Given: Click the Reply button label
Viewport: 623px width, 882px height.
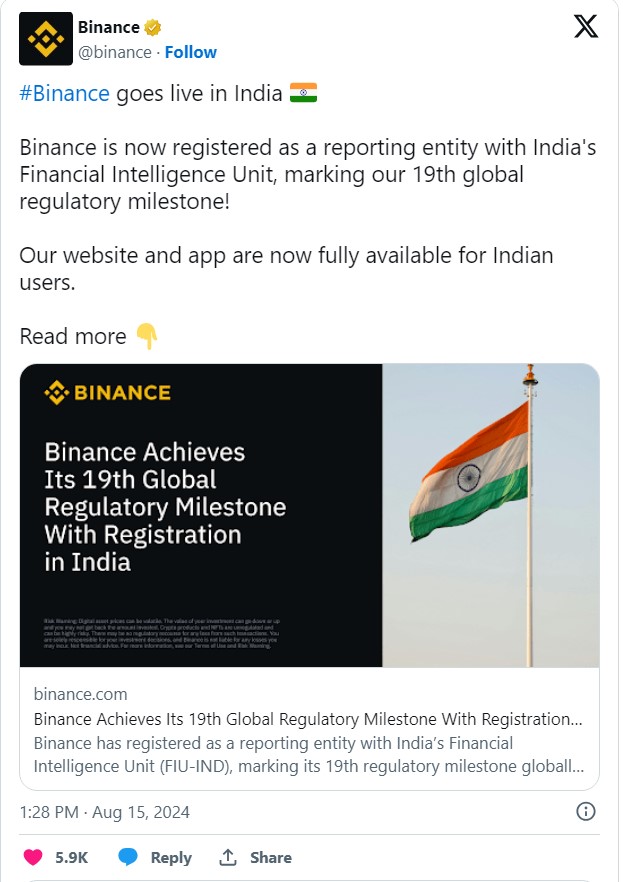Looking at the screenshot, I should point(171,857).
